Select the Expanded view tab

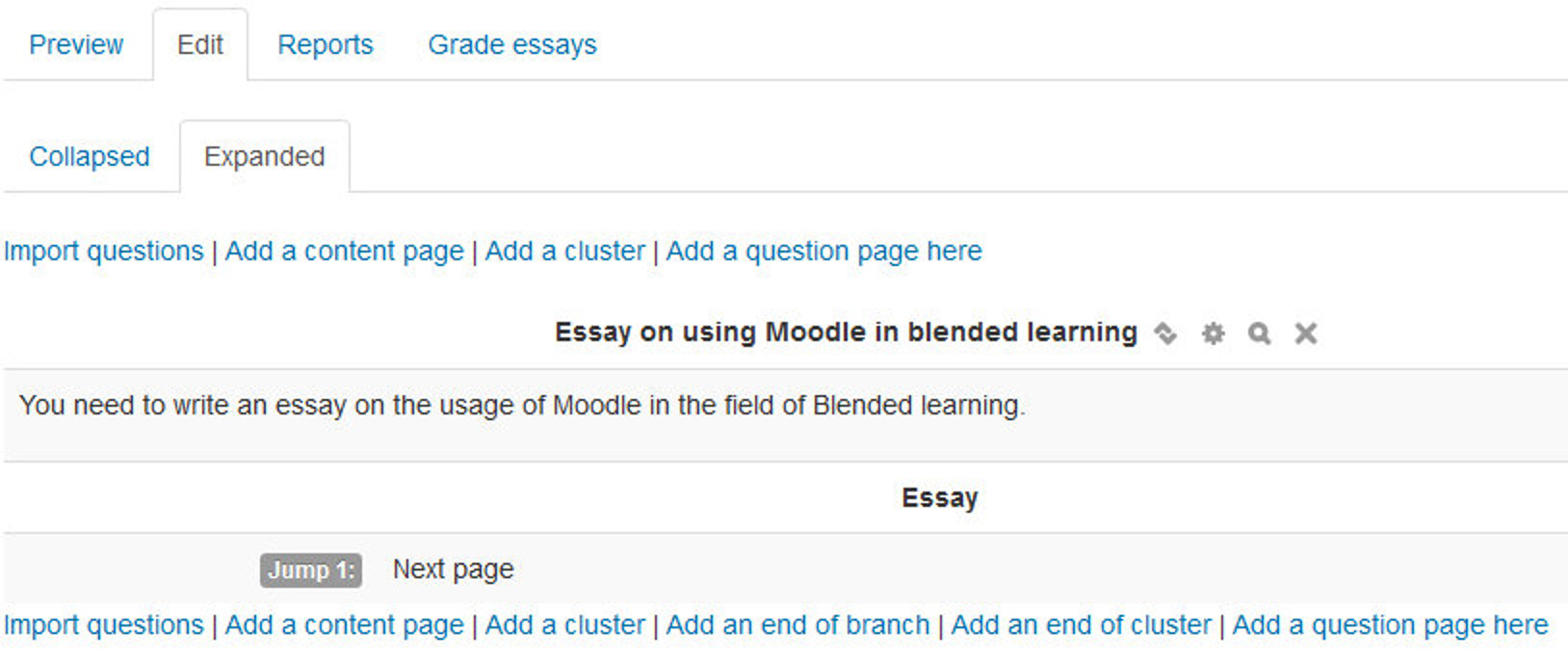click(264, 156)
